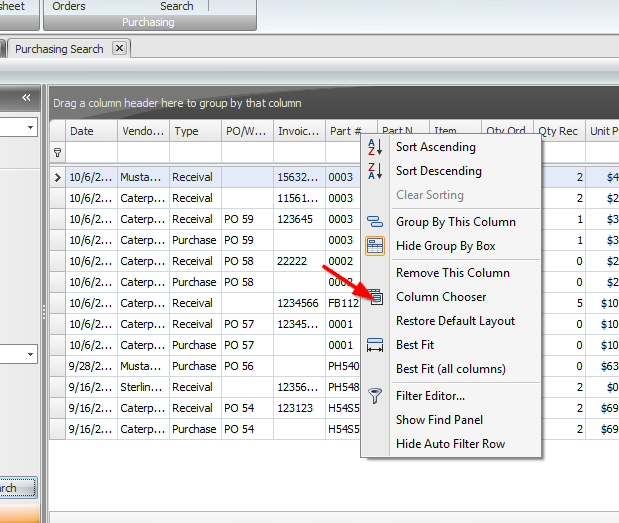This screenshot has height=523, width=619.
Task: Choose Sort Ascending from context menu
Action: (436, 147)
